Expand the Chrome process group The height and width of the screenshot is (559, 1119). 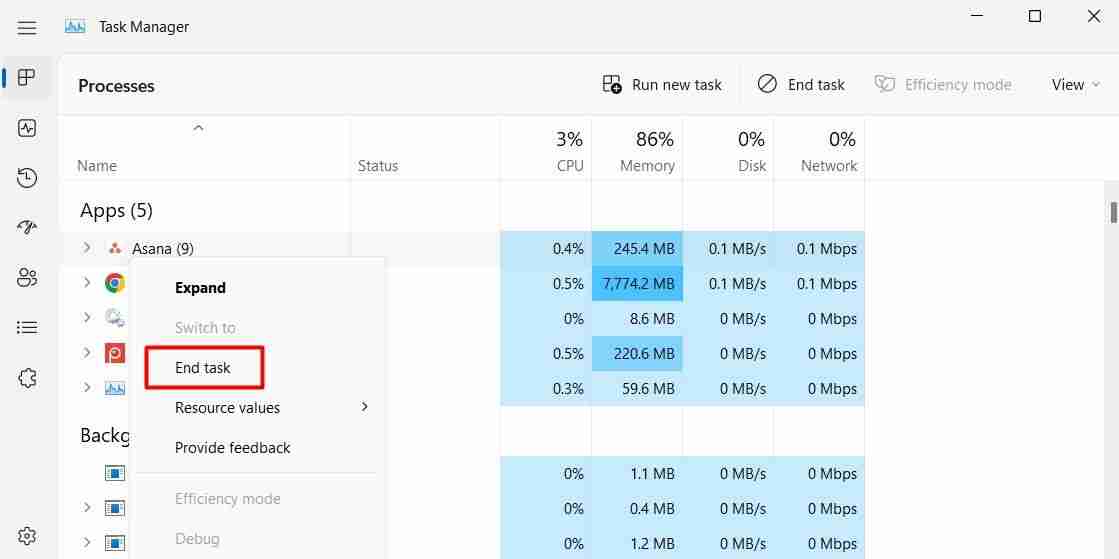click(x=87, y=283)
